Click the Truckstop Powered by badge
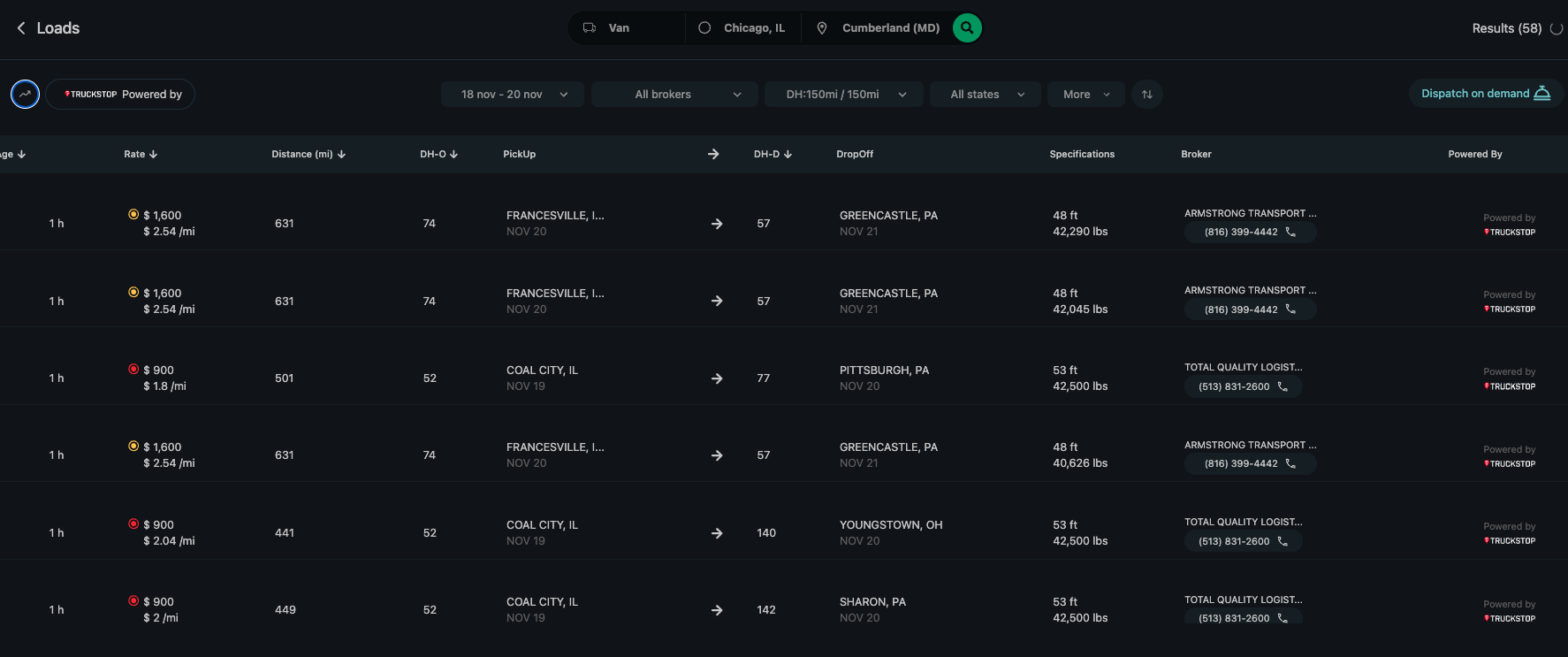1568x657 pixels. pos(121,95)
